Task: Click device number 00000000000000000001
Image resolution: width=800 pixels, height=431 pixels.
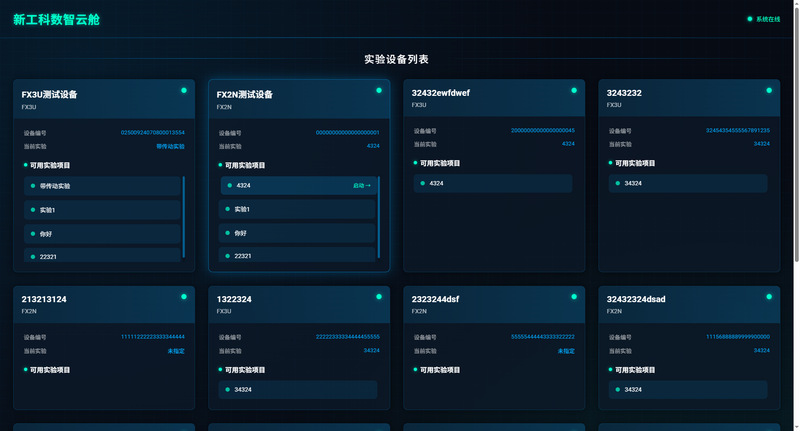Action: (x=347, y=133)
